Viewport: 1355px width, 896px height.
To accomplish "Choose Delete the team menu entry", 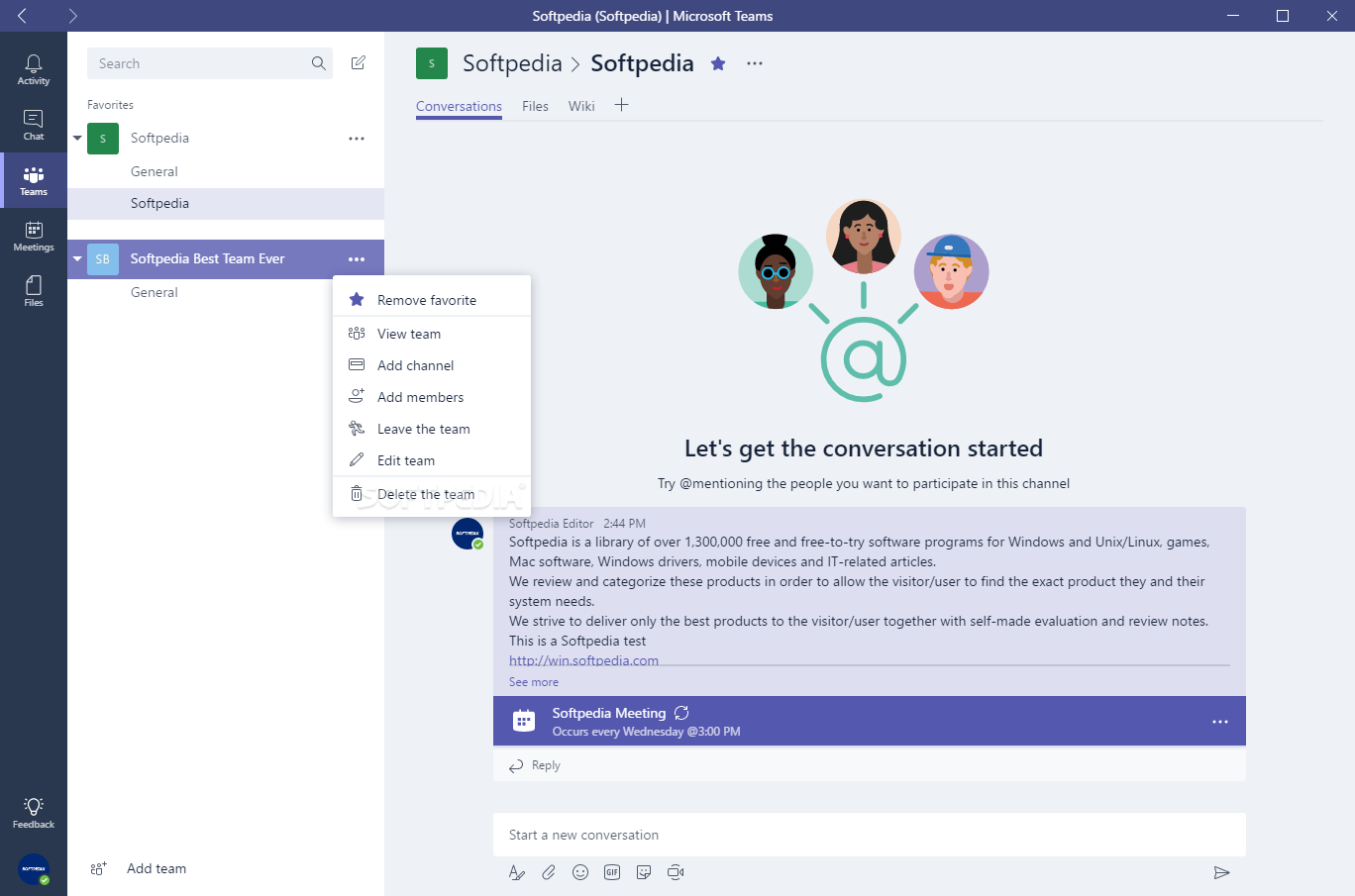I will [432, 494].
